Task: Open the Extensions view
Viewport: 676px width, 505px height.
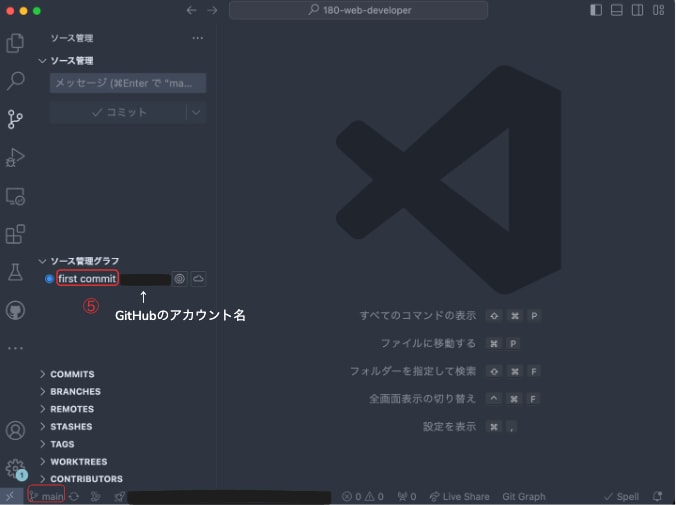Action: (15, 234)
